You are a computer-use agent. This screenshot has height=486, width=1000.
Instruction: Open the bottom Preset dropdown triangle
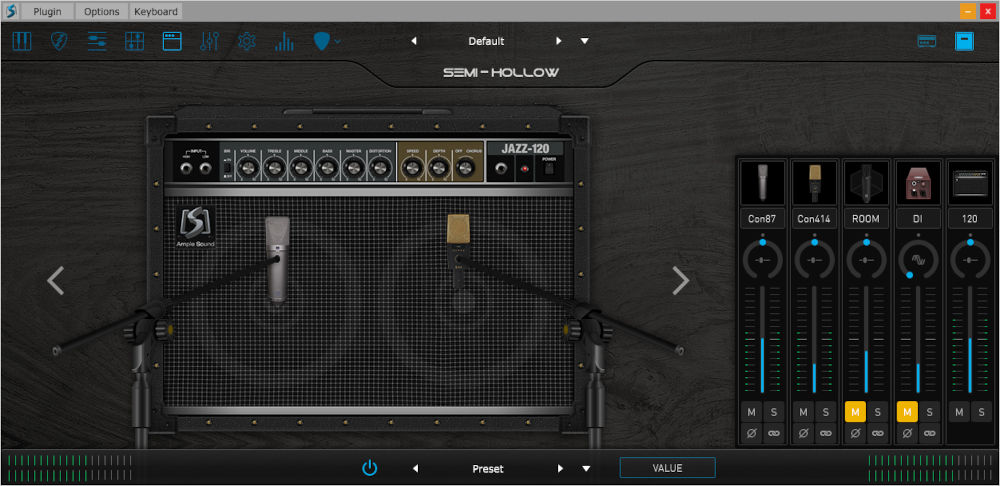click(586, 469)
